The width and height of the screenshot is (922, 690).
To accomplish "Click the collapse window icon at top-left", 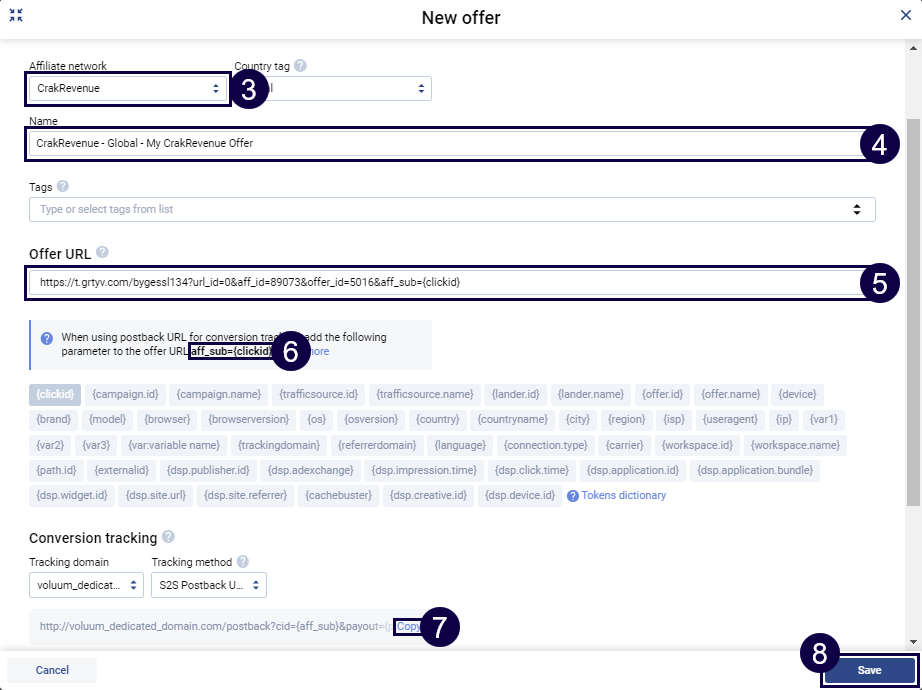I will click(16, 16).
